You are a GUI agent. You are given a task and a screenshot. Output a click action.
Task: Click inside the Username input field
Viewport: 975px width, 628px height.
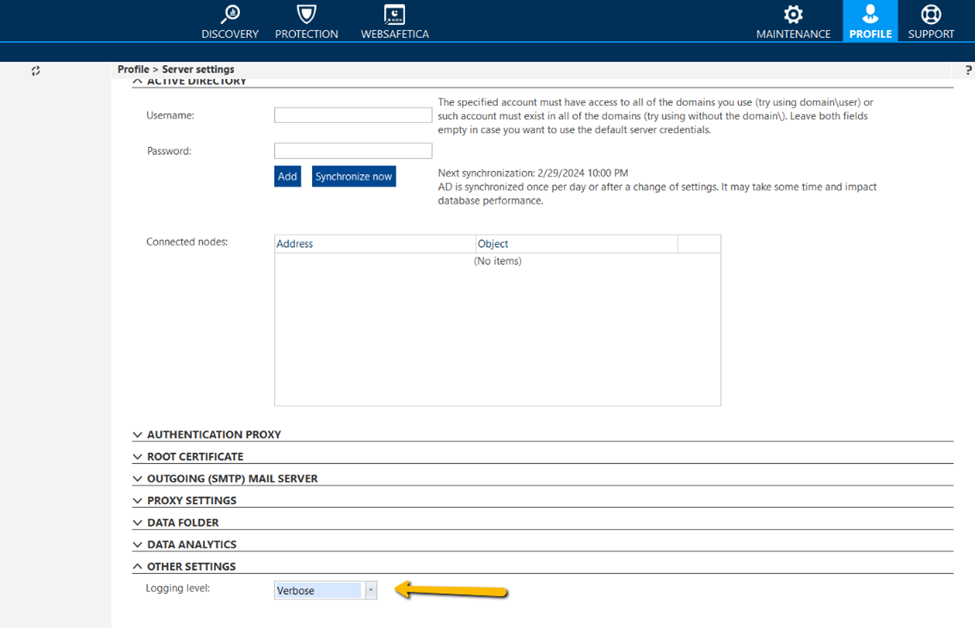(351, 114)
